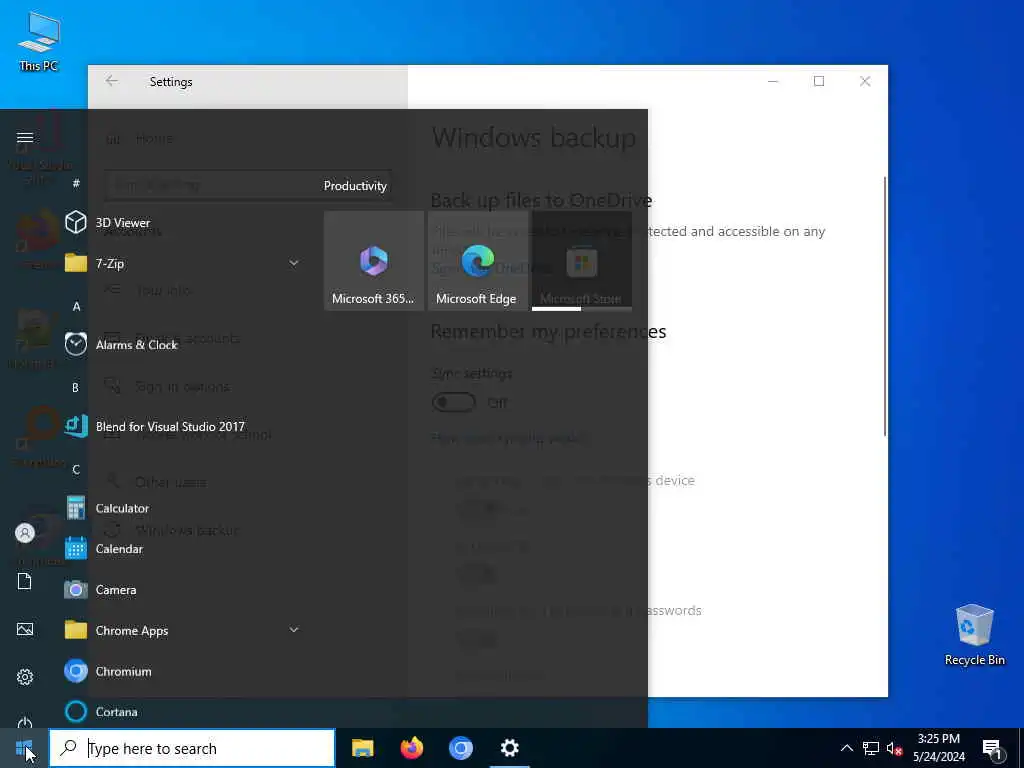The image size is (1024, 768).
Task: Jump to the B letter header
Action: tap(75, 388)
